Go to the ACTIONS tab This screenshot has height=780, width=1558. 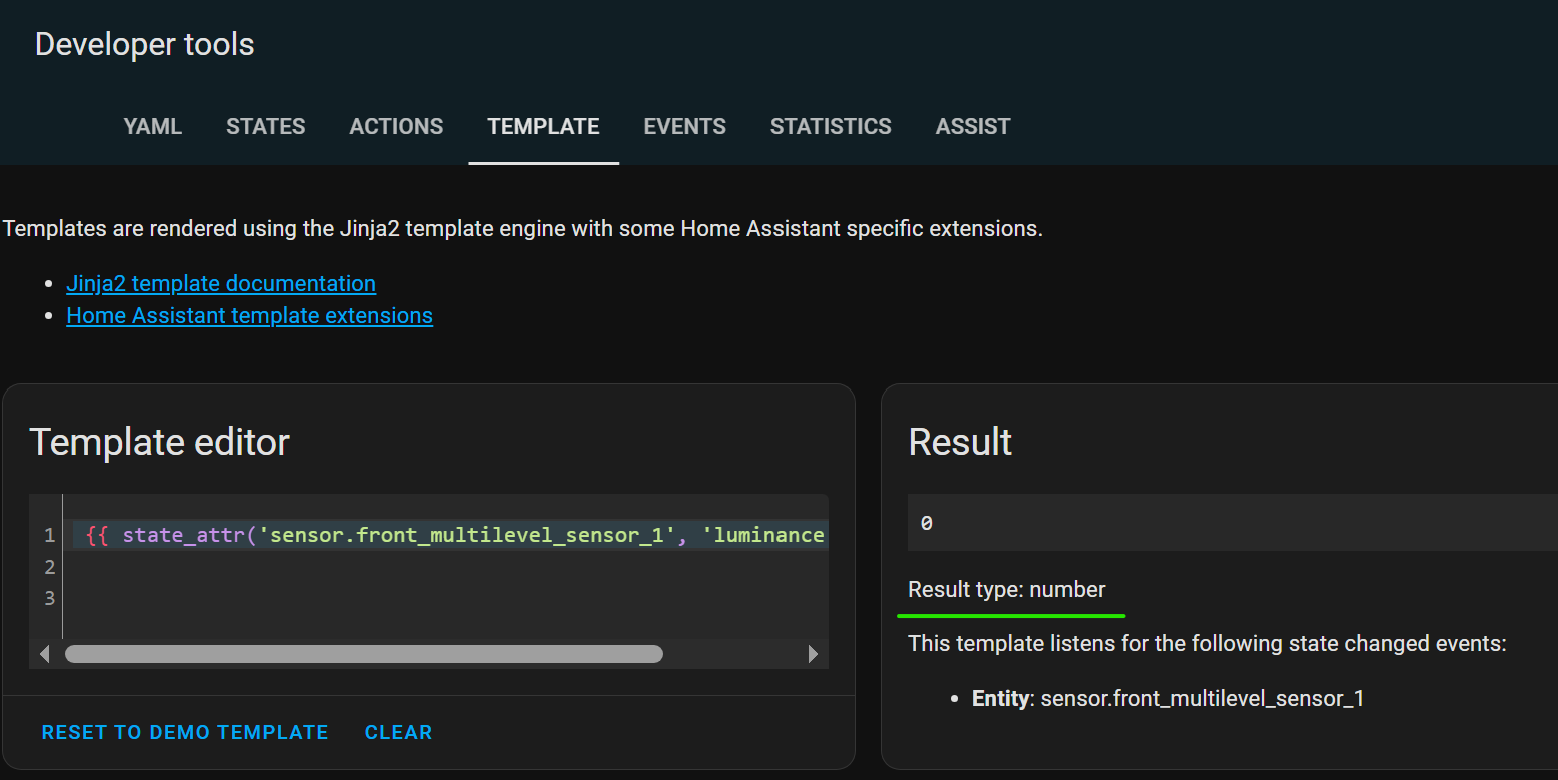coord(396,127)
